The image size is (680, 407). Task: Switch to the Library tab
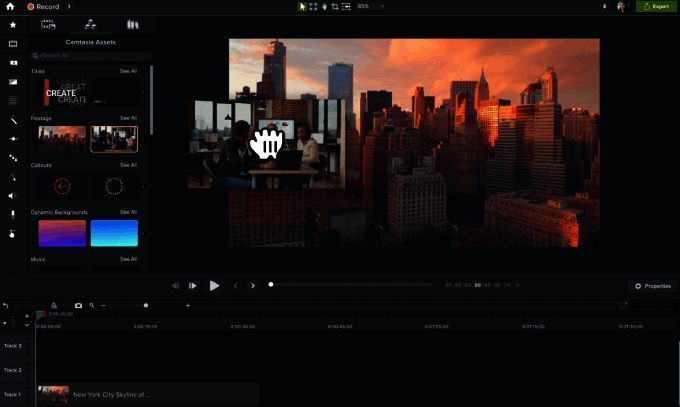coord(132,24)
